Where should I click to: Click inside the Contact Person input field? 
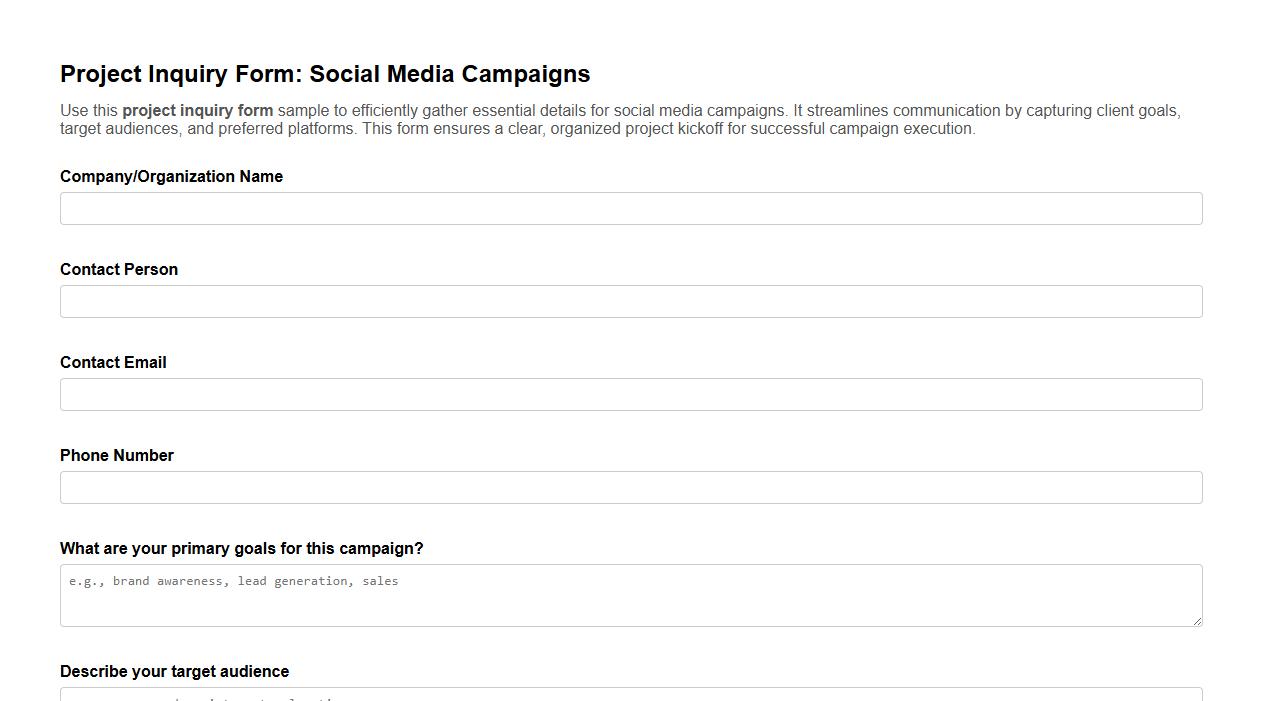pyautogui.click(x=631, y=301)
